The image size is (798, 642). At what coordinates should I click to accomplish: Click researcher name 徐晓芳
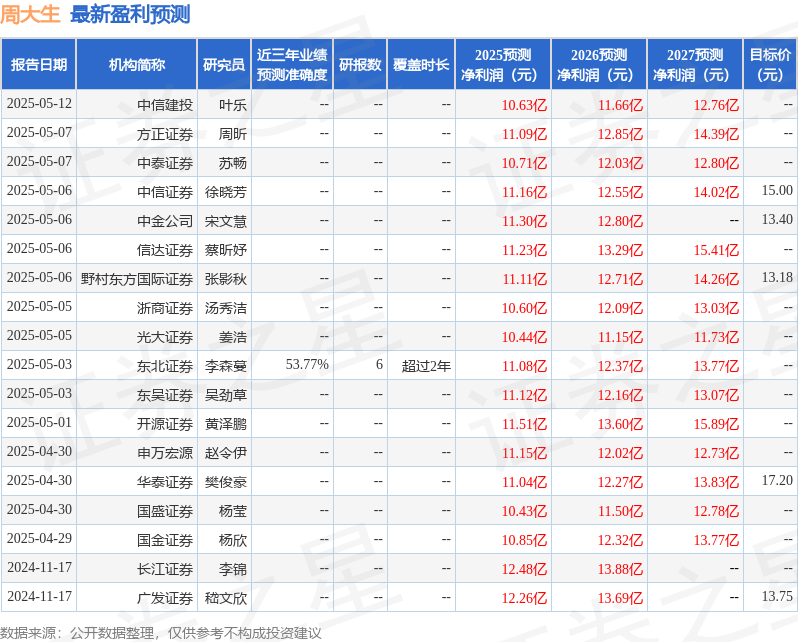point(225,192)
